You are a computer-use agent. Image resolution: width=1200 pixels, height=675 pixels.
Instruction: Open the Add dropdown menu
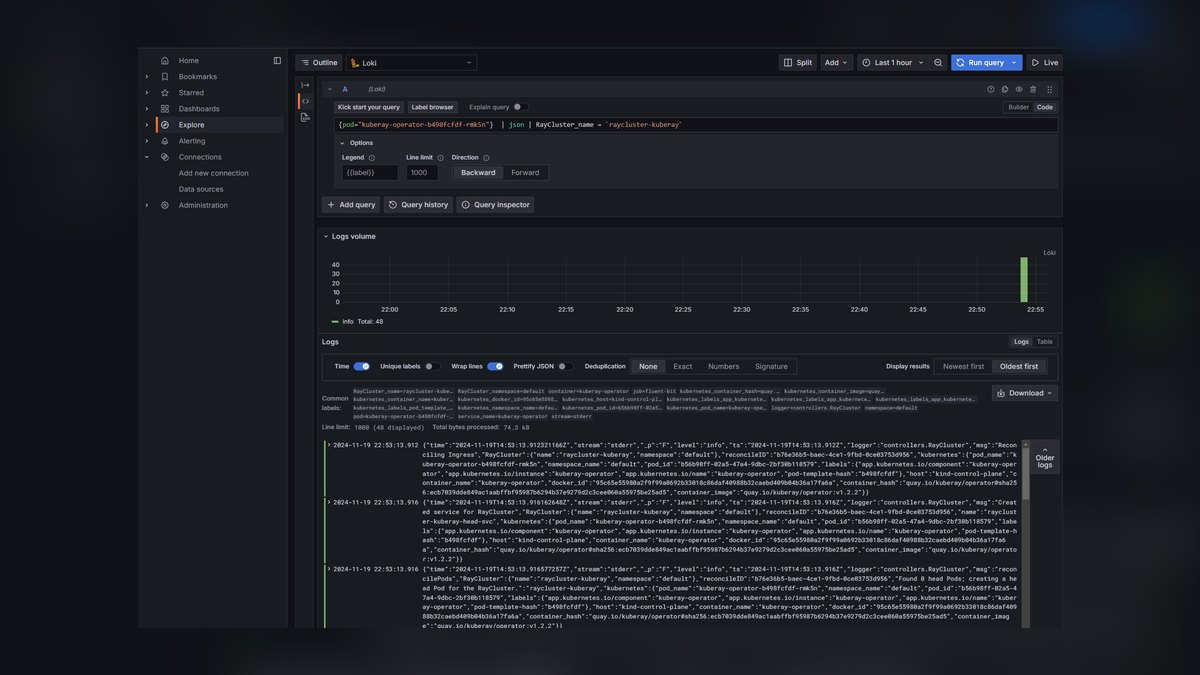[x=836, y=63]
